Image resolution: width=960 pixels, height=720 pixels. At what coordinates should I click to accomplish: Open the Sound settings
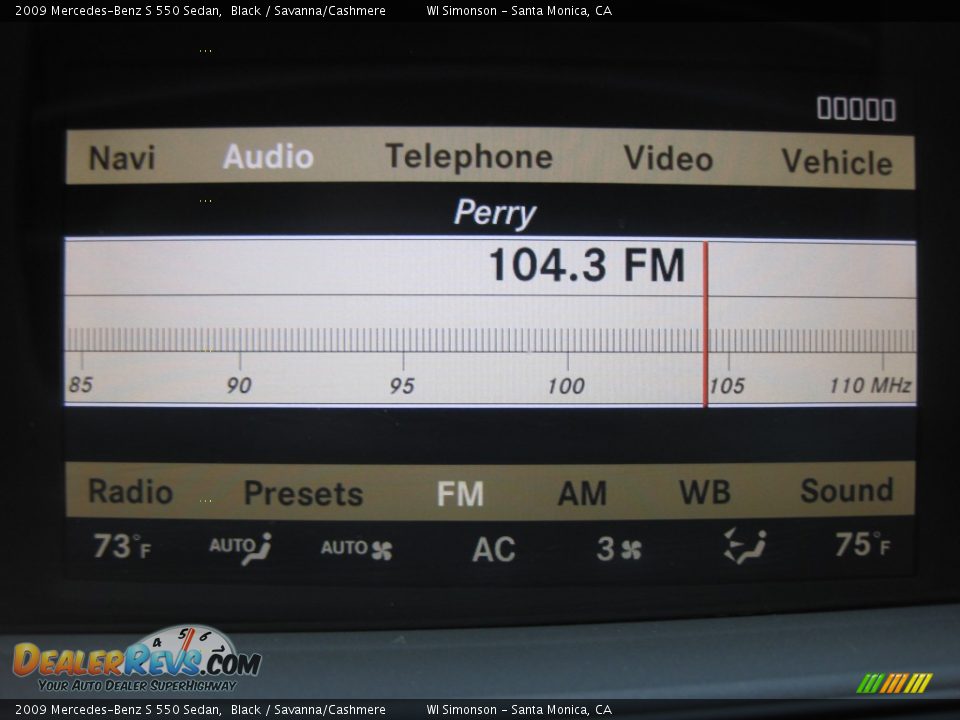(847, 490)
